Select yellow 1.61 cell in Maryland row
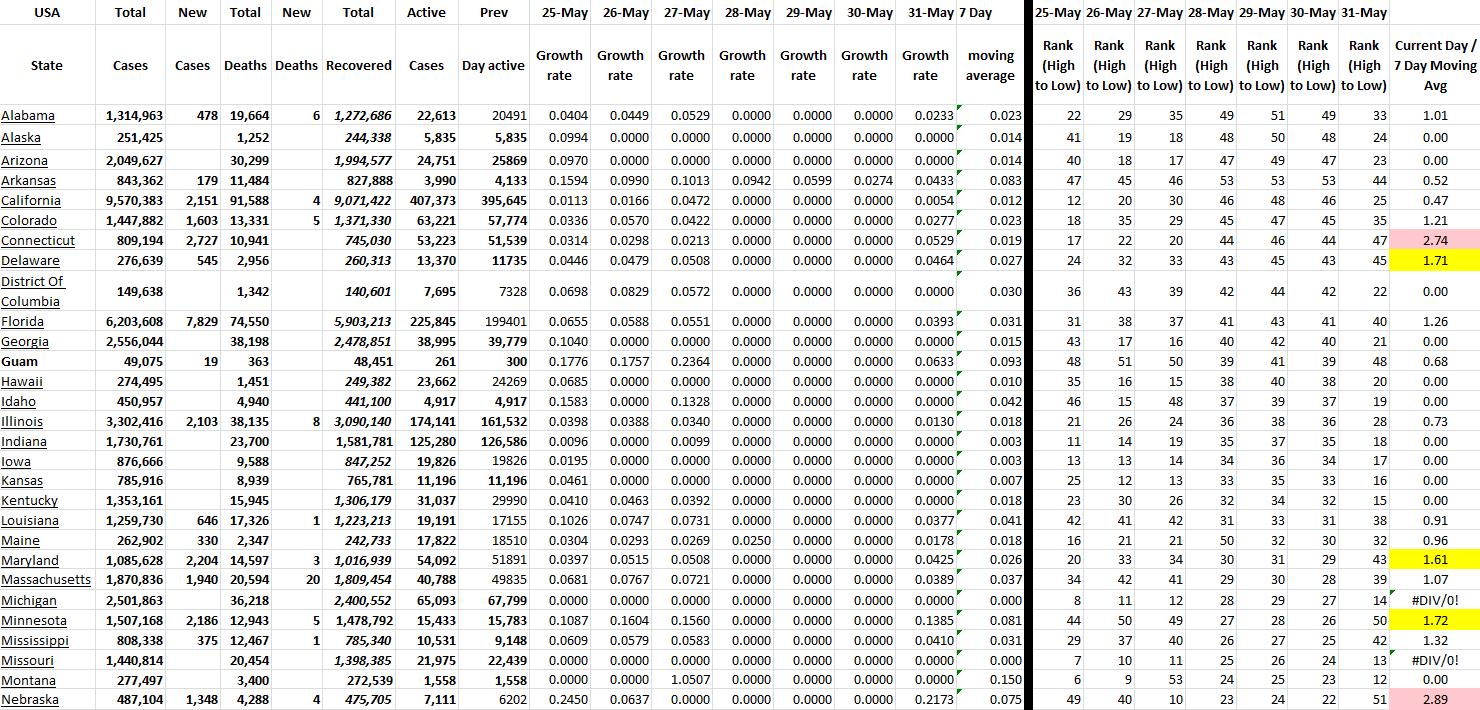 [x=1434, y=560]
